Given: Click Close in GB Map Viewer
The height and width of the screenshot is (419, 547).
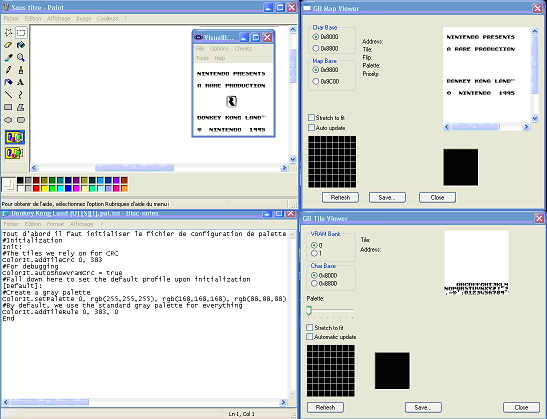Looking at the screenshot, I should tap(437, 197).
